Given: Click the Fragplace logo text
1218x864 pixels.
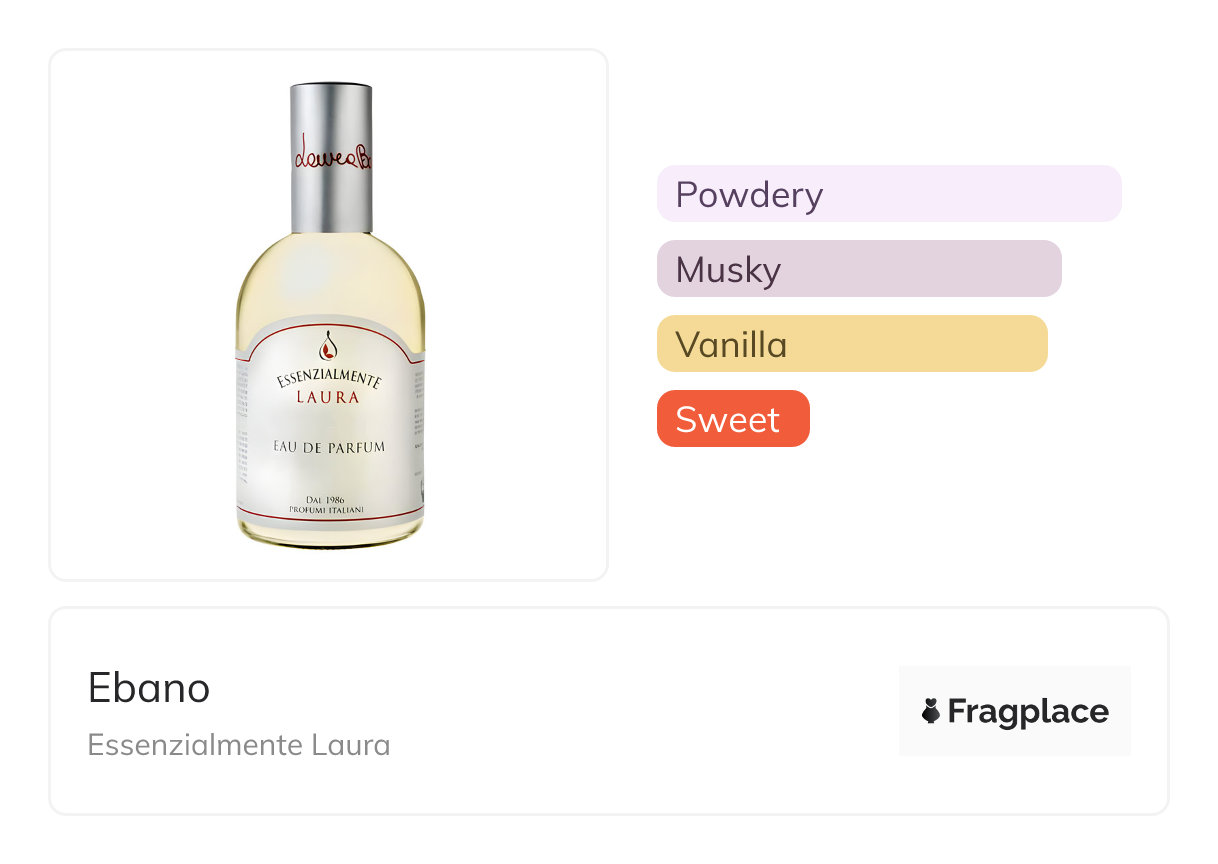Looking at the screenshot, I should coord(1027,711).
